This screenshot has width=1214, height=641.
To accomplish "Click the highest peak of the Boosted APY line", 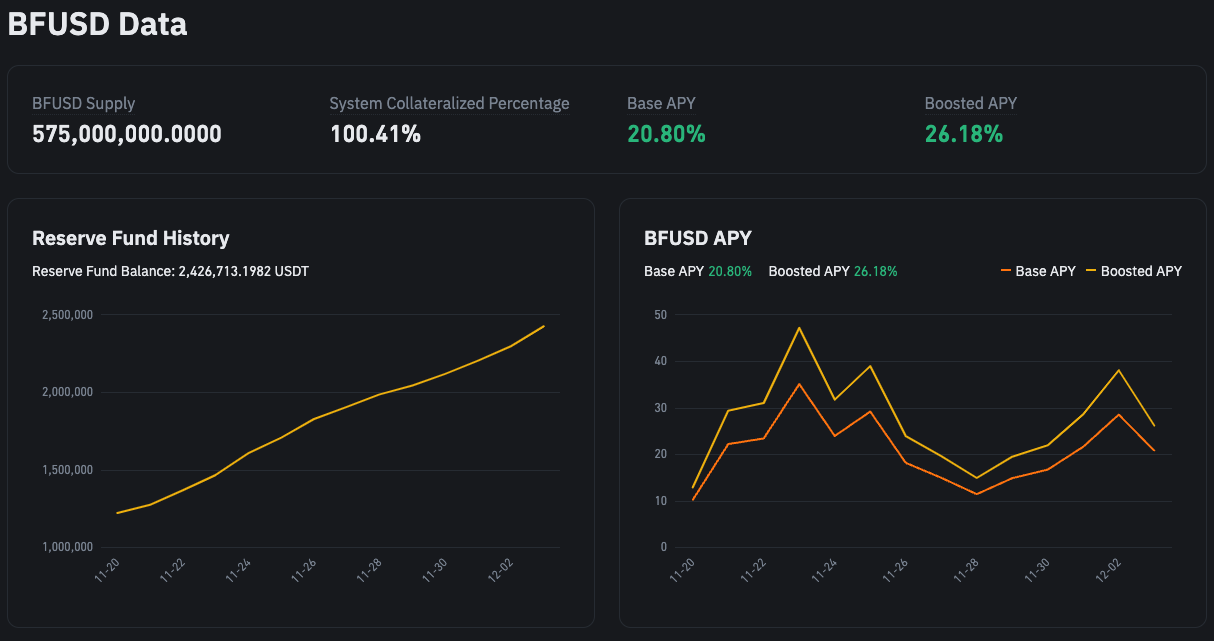I will (799, 328).
